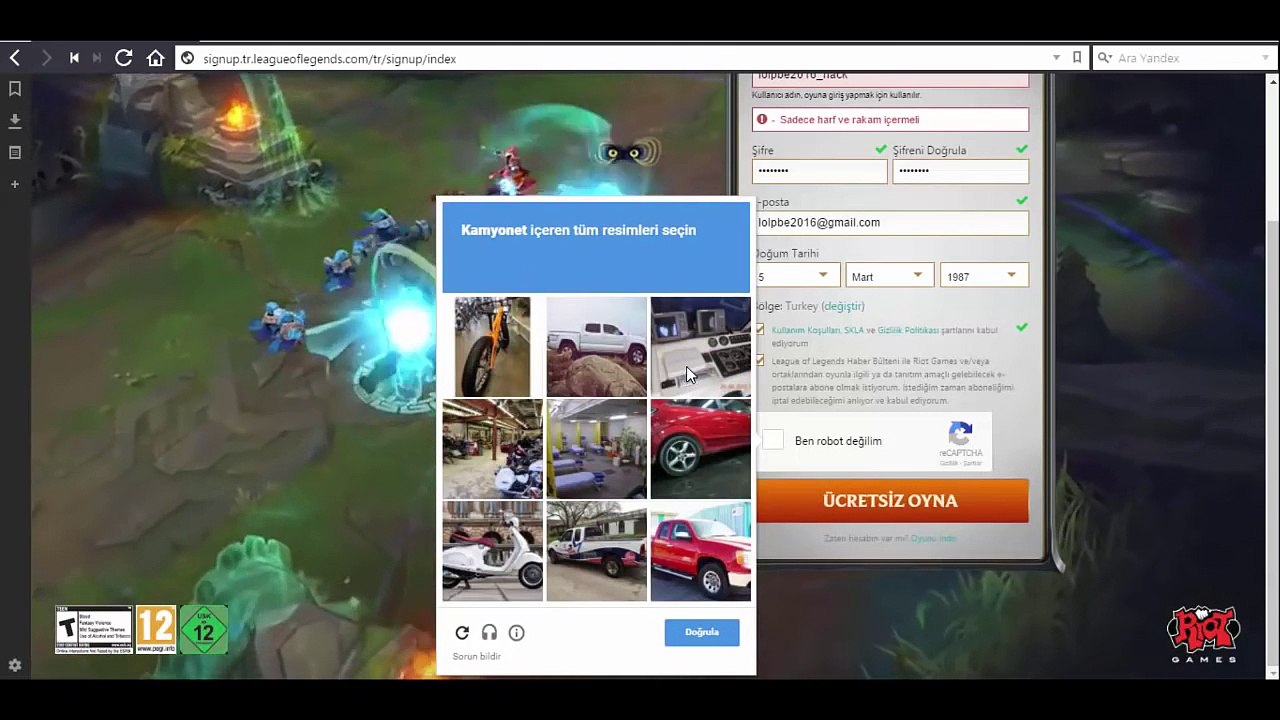This screenshot has height=720, width=1280.
Task: Click the USK 12 rating badge
Action: tap(204, 630)
